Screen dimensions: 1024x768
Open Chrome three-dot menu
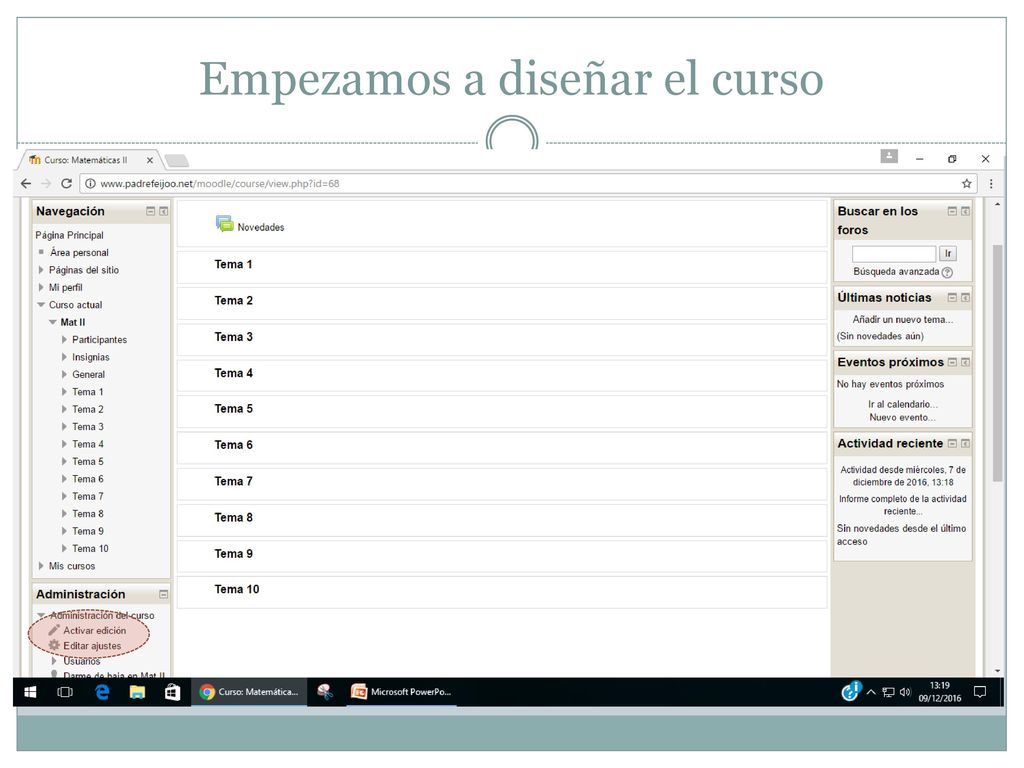[x=991, y=184]
